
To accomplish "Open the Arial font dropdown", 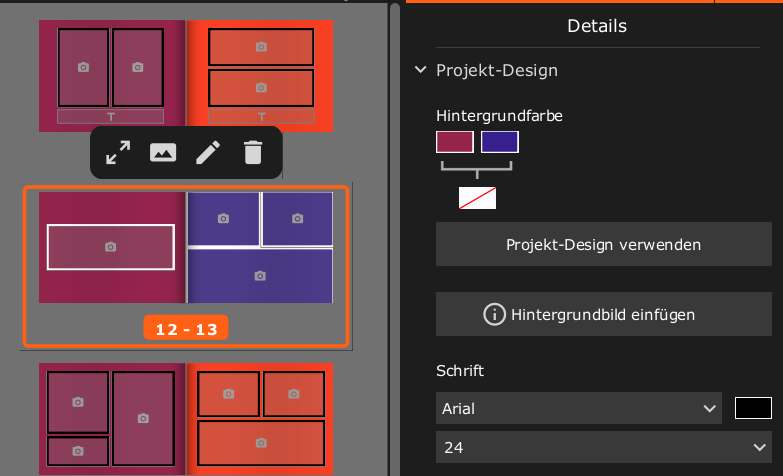I will click(x=579, y=408).
